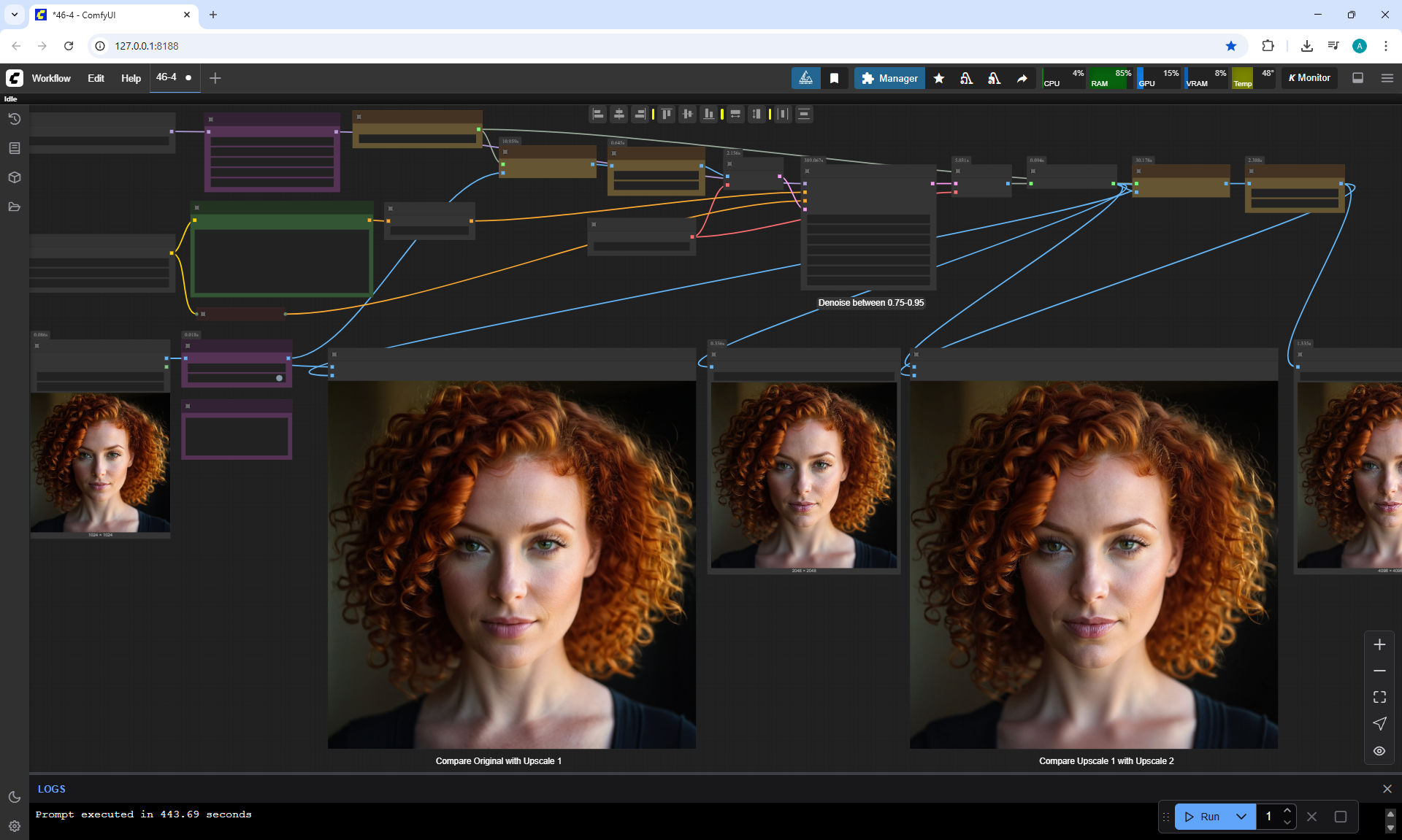Toggle dark theme moon icon
Viewport: 1402px width, 840px height.
[14, 797]
